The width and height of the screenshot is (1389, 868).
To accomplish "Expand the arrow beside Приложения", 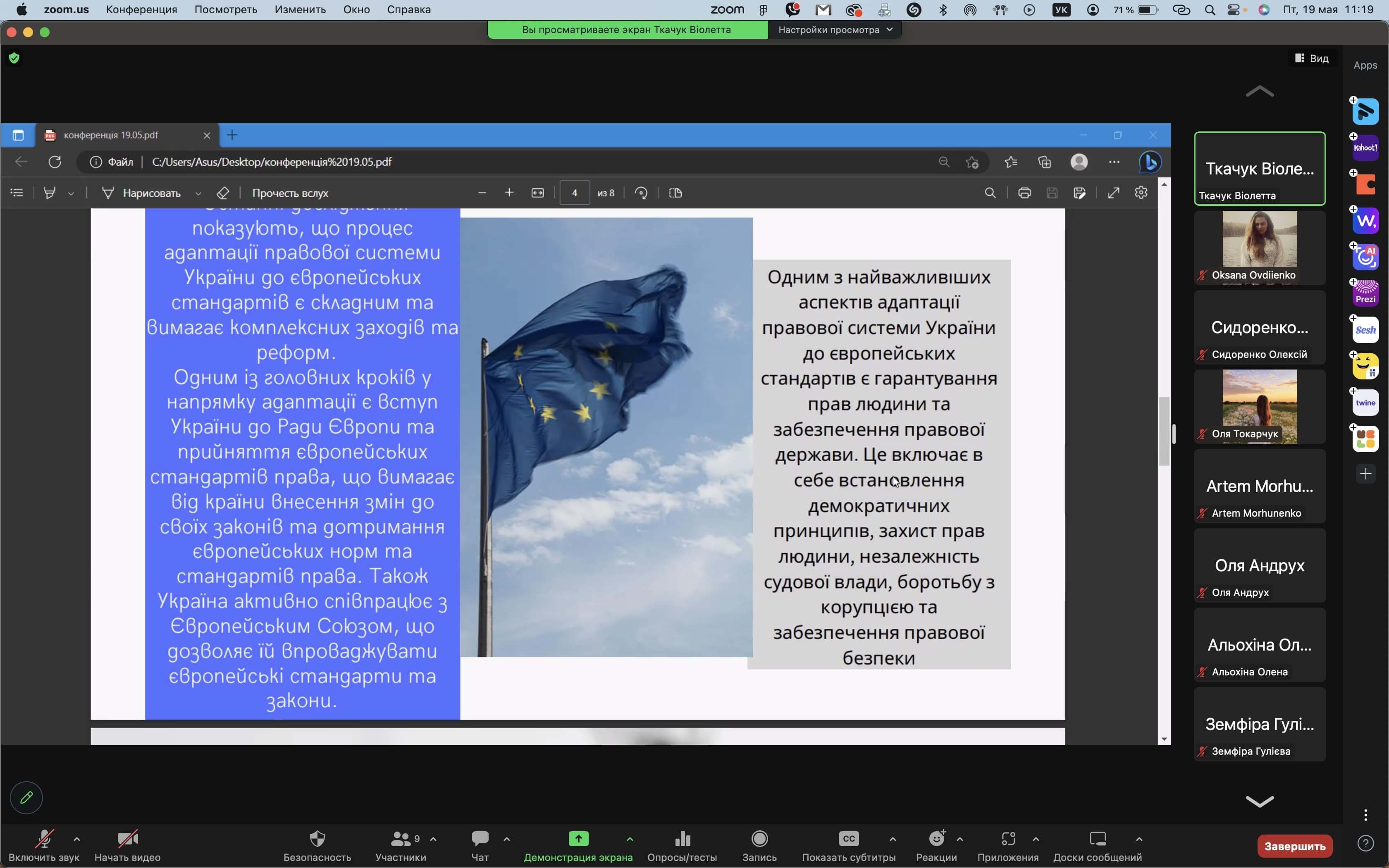I will tap(1036, 839).
